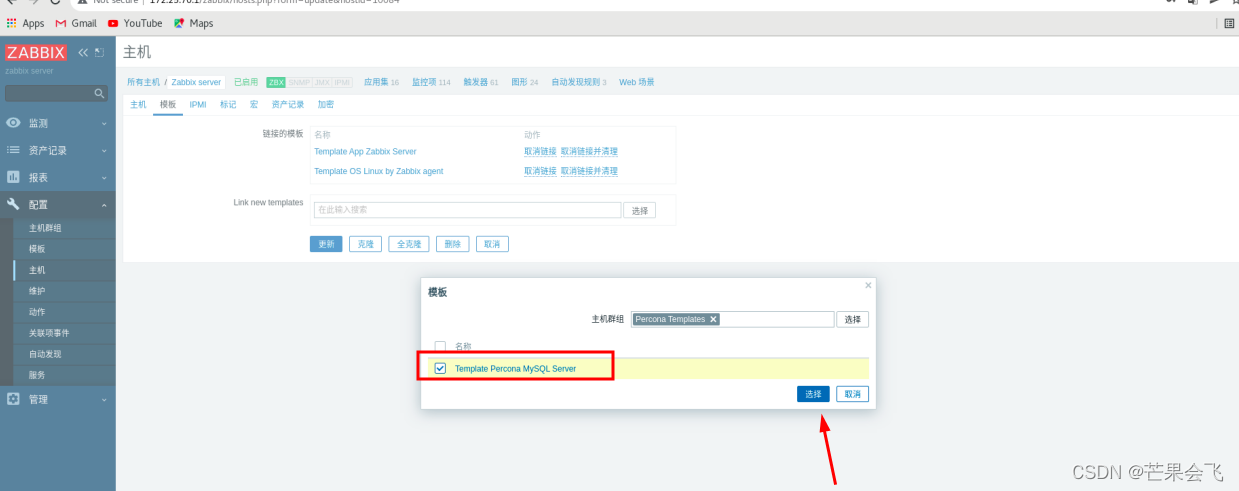Open the Apps grid bookmark
Image resolution: width=1239 pixels, height=491 pixels.
pyautogui.click(x=26, y=23)
